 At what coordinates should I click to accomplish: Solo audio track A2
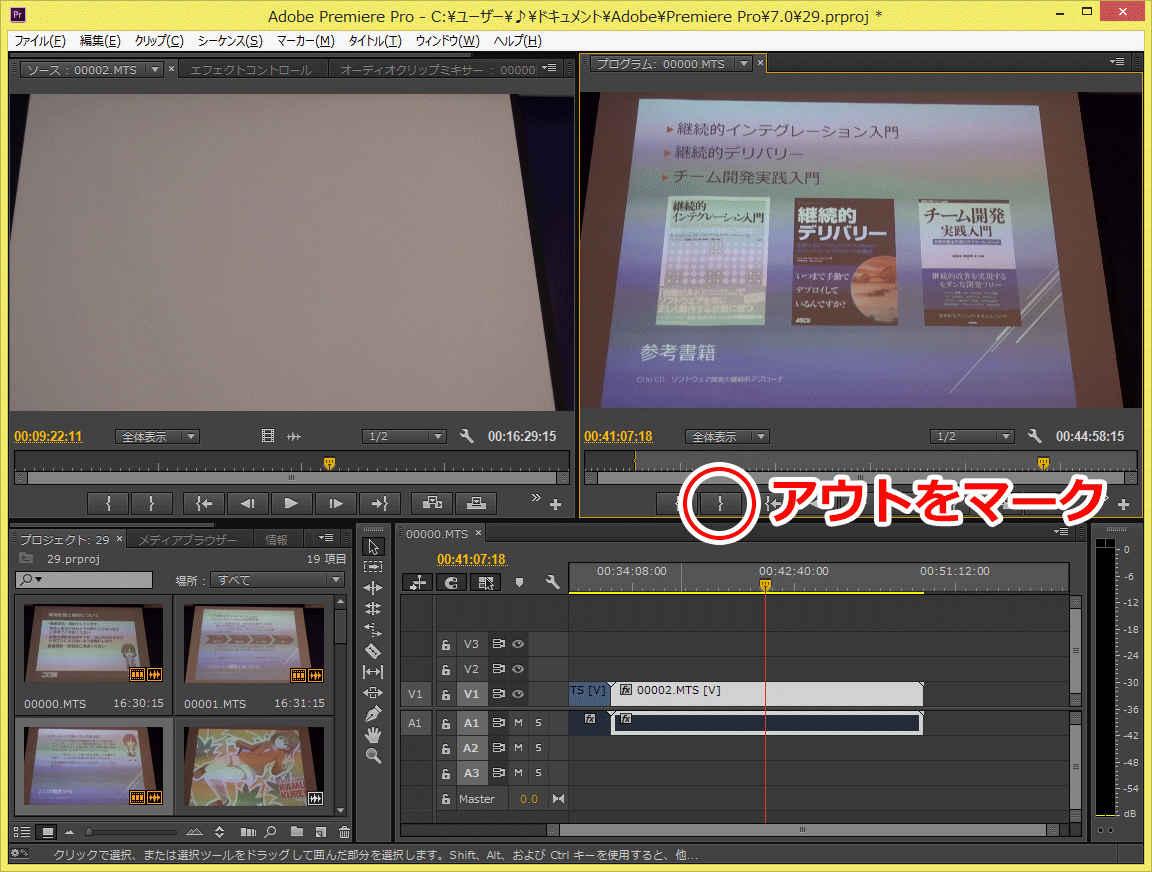pos(537,748)
